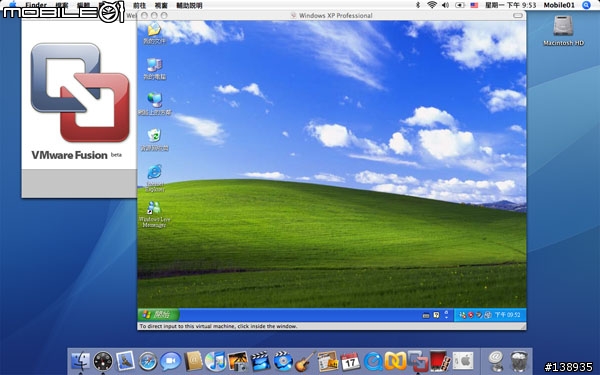Open the Go (前往) menu
The height and width of the screenshot is (375, 600).
[x=139, y=5]
